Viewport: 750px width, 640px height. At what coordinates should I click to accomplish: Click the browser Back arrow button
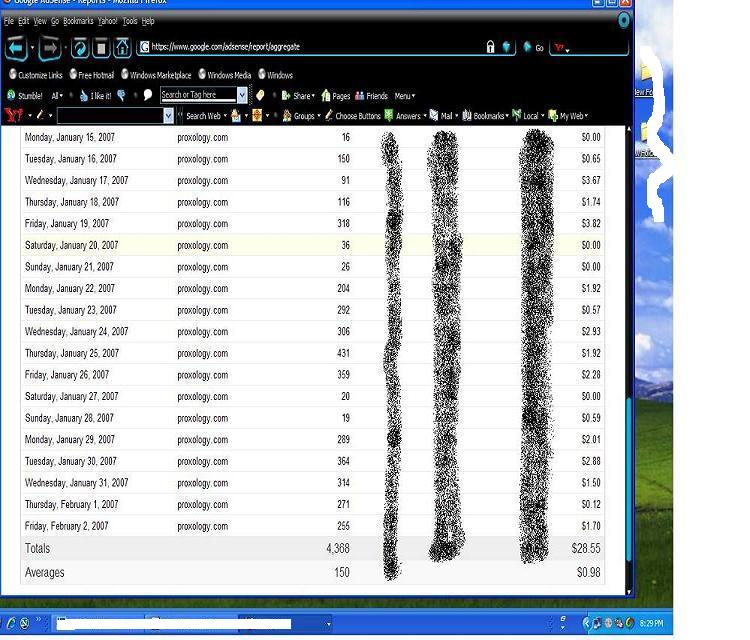click(16, 47)
